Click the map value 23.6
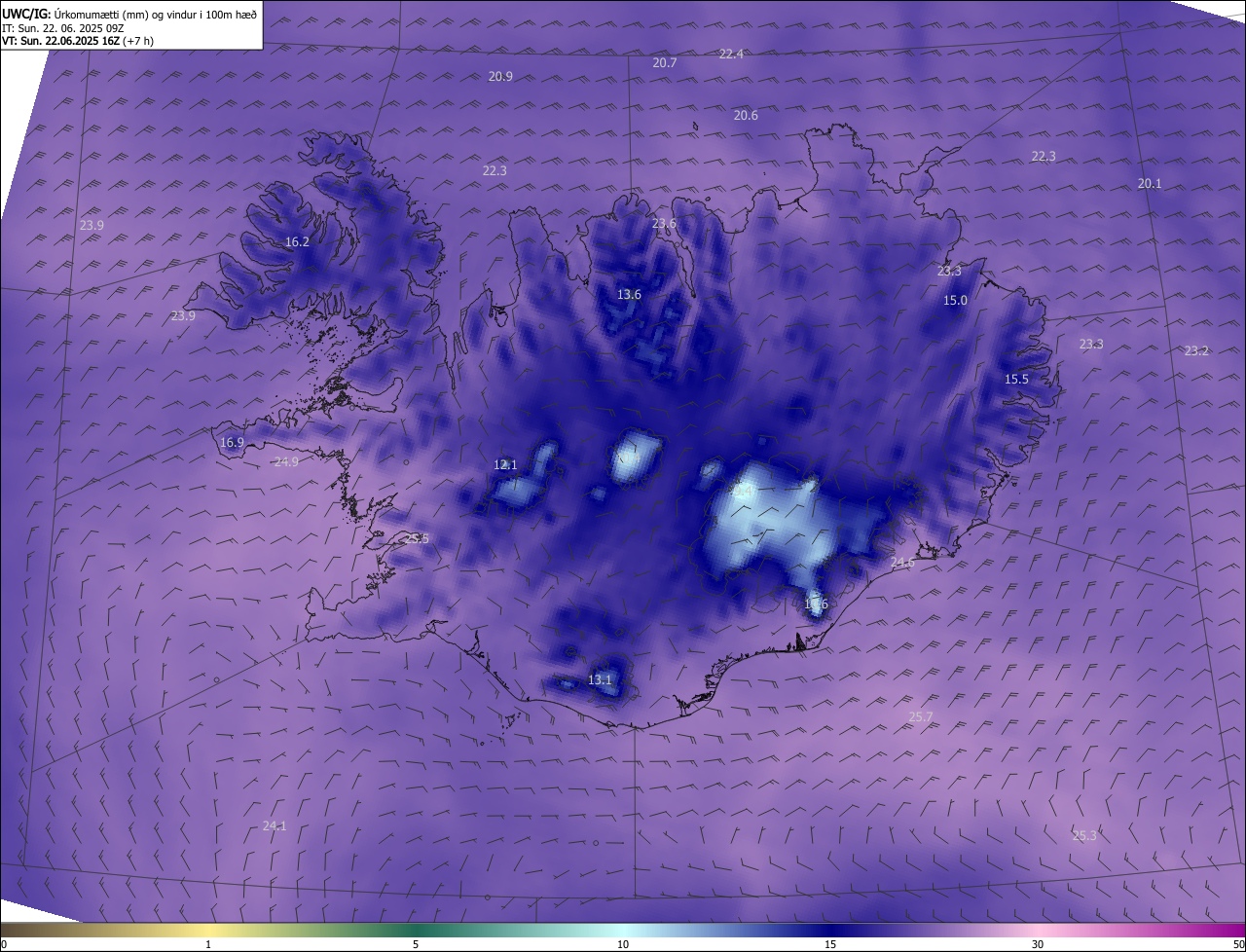Viewport: 1246px width, 952px height. 664,223
